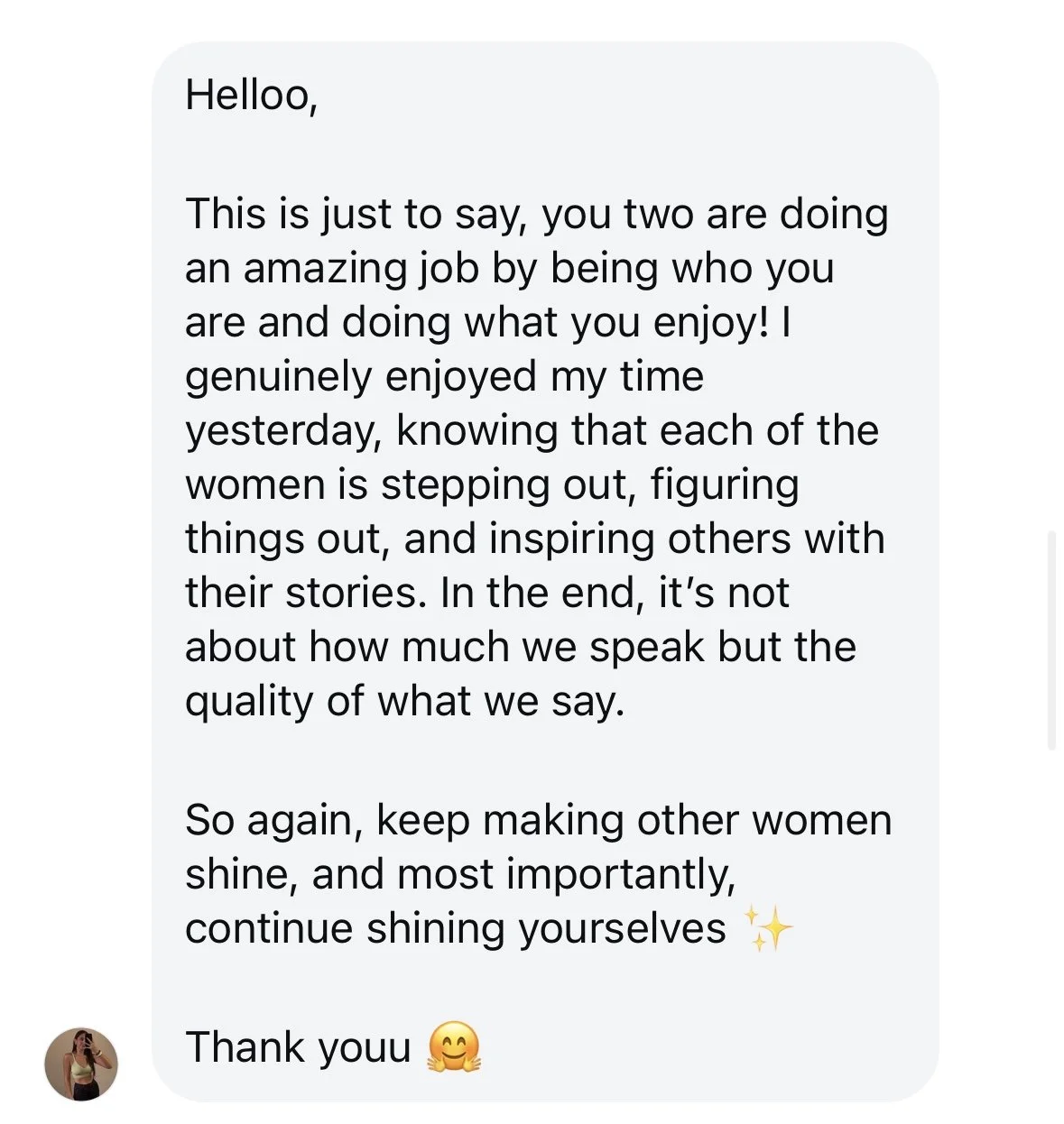Screen dimensions: 1064x1124
Task: Click the line 'things out, and inspiring others'
Action: [x=535, y=539]
